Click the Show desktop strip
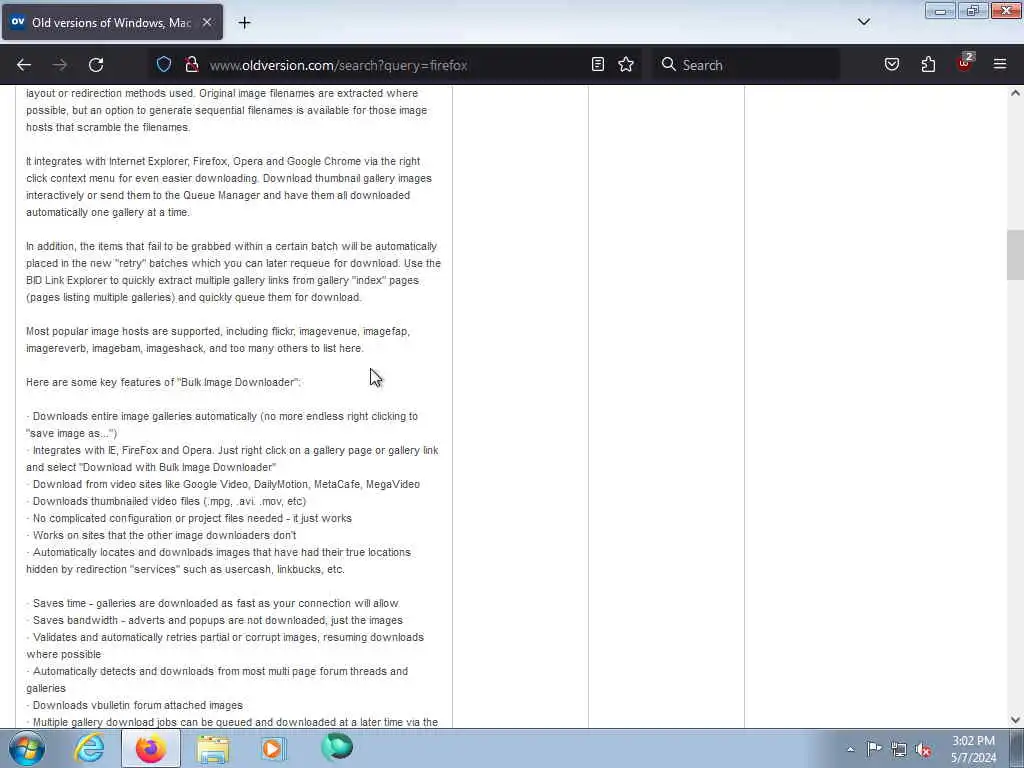Viewport: 1024px width, 768px height. pos(1016,749)
